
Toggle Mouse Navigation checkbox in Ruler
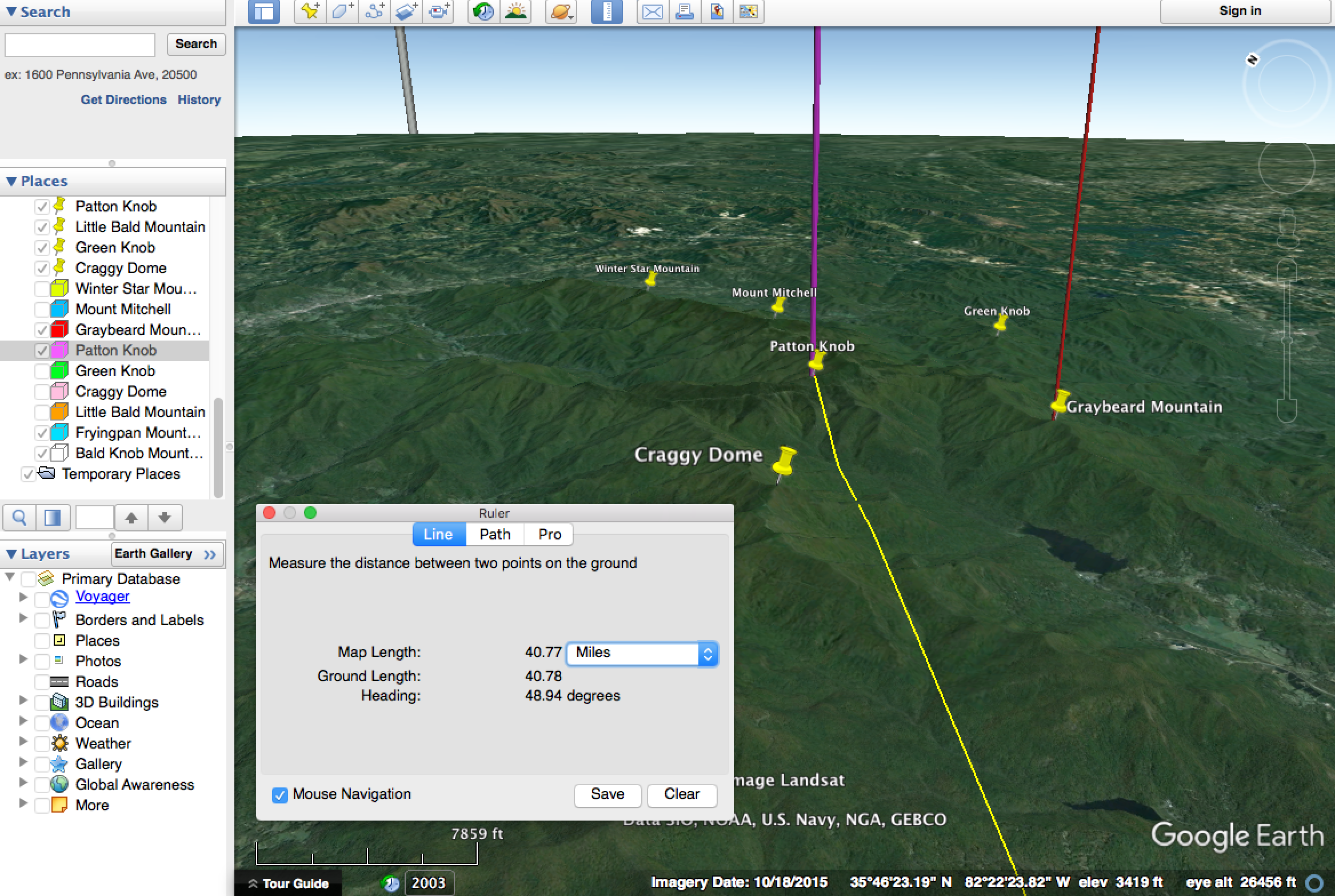tap(279, 795)
